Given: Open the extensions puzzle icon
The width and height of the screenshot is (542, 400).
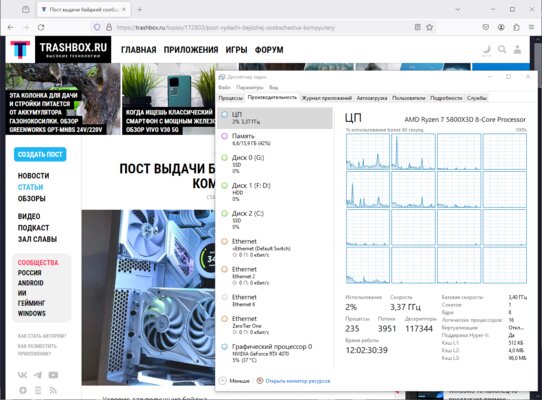Looking at the screenshot, I should point(516,27).
